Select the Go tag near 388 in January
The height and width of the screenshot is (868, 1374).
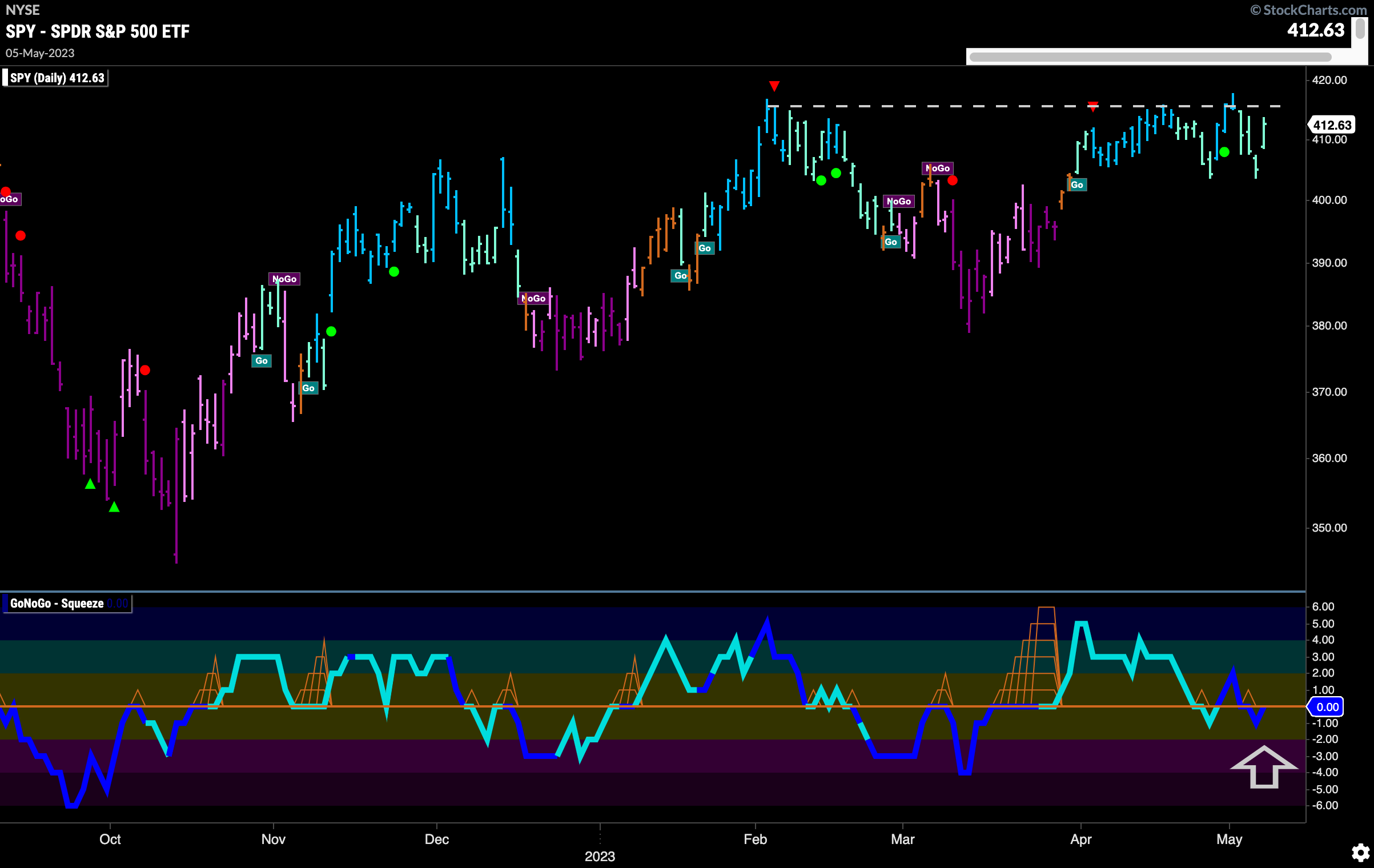point(681,275)
